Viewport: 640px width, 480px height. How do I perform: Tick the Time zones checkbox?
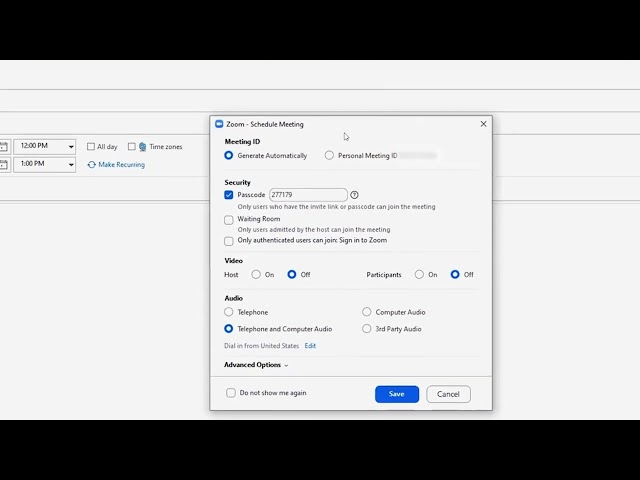click(x=131, y=147)
